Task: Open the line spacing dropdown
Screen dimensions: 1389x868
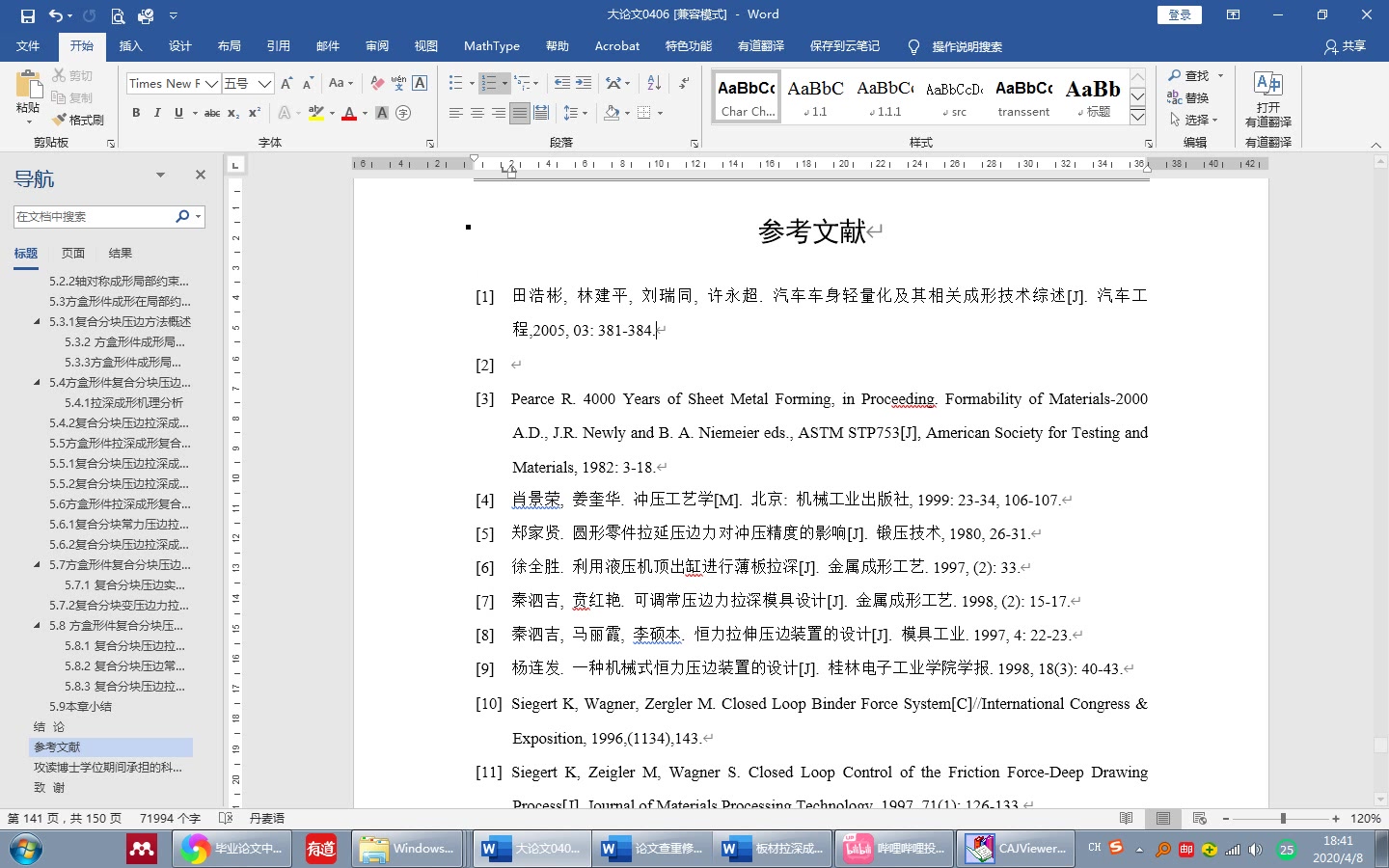Action: point(575,113)
